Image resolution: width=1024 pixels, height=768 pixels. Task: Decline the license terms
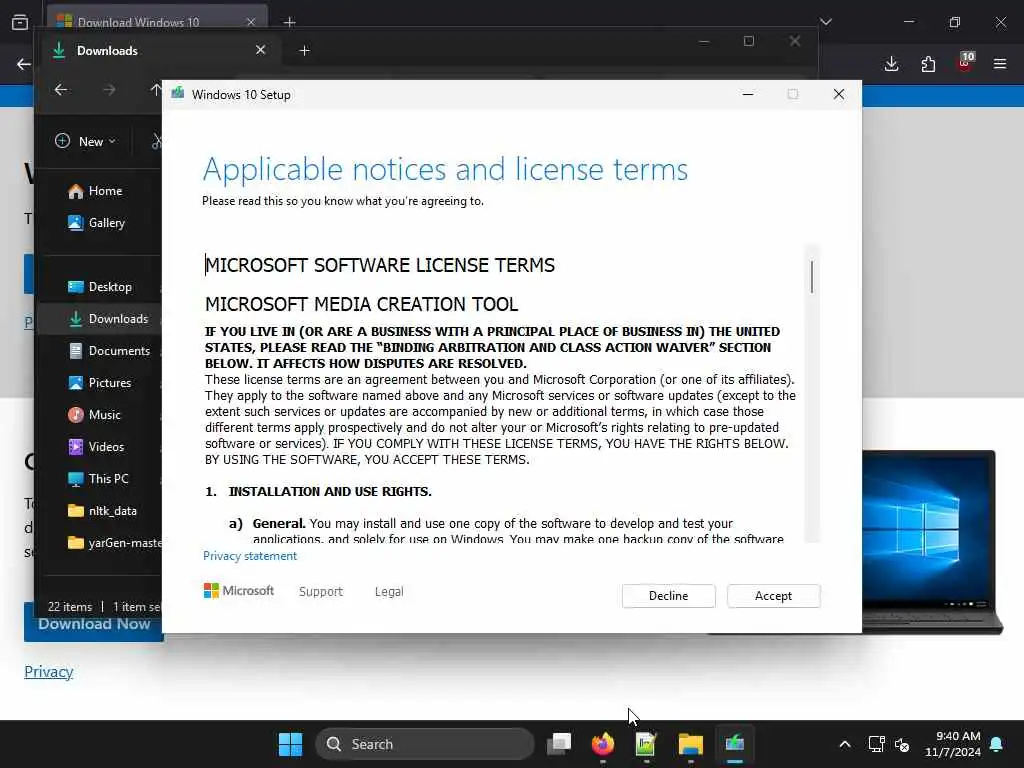point(668,596)
